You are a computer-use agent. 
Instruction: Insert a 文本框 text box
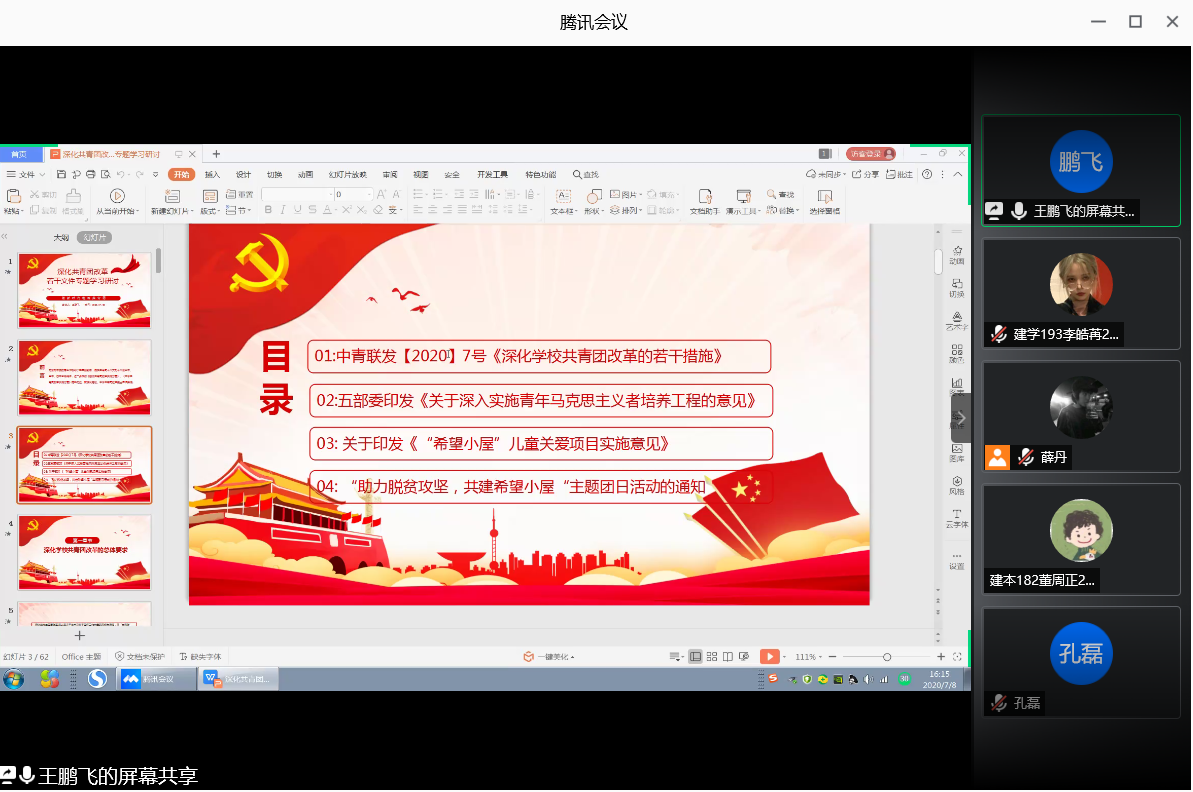coord(563,196)
